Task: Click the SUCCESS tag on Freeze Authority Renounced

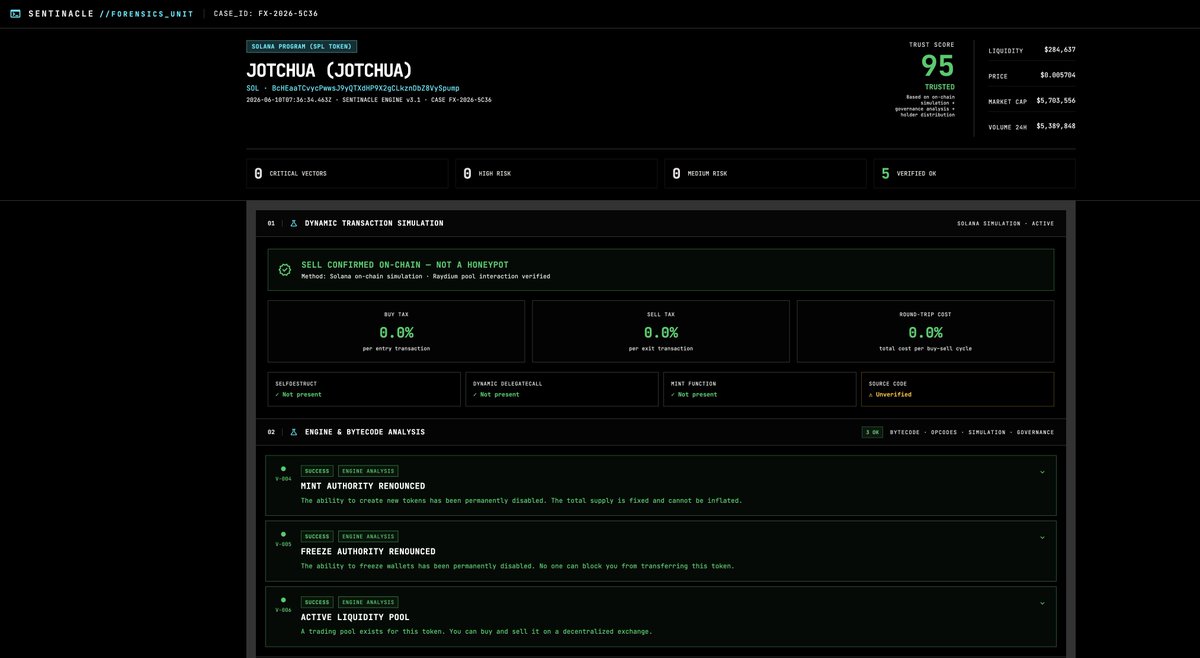Action: coord(317,537)
